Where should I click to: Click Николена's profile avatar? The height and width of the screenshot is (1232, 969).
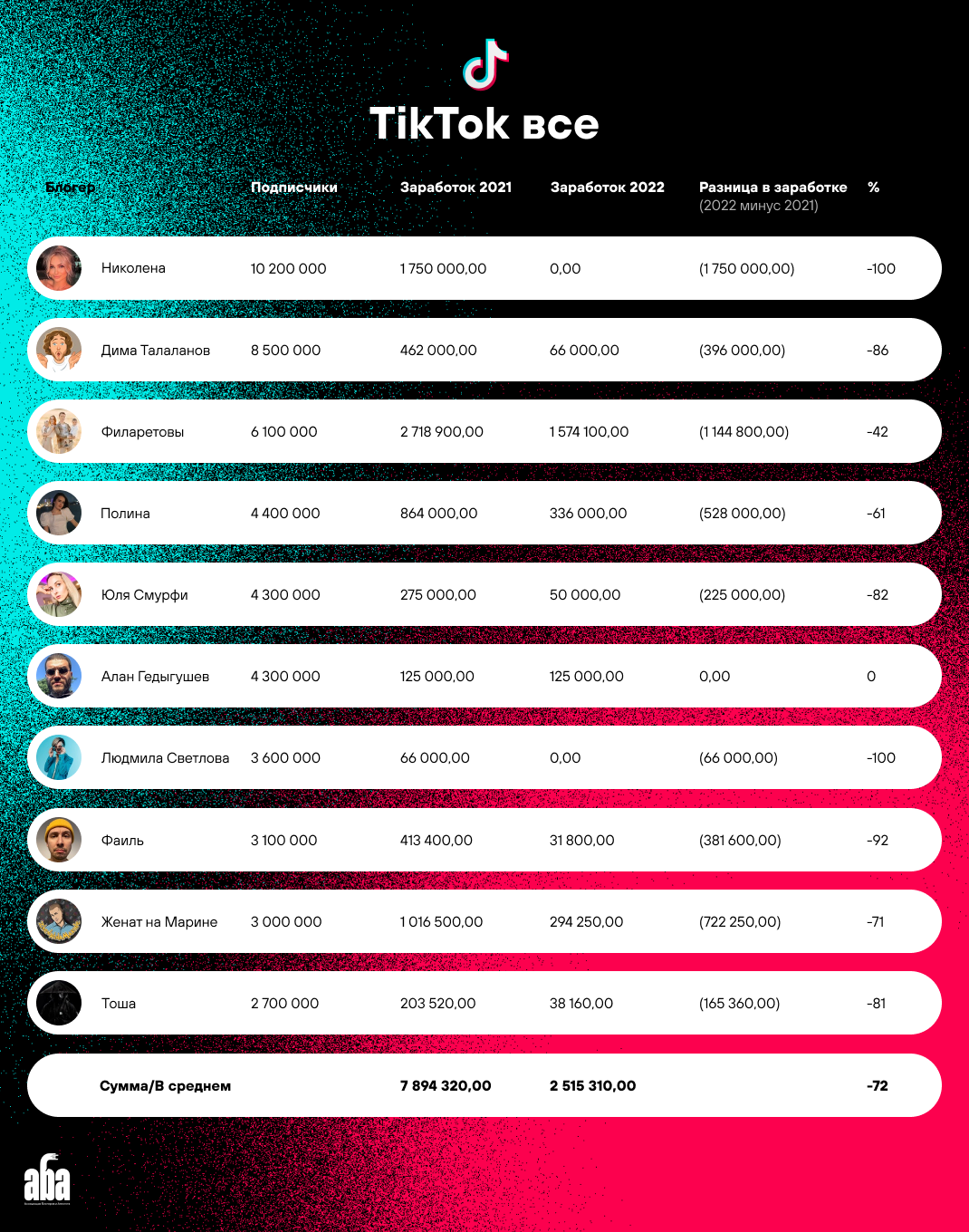pyautogui.click(x=59, y=268)
